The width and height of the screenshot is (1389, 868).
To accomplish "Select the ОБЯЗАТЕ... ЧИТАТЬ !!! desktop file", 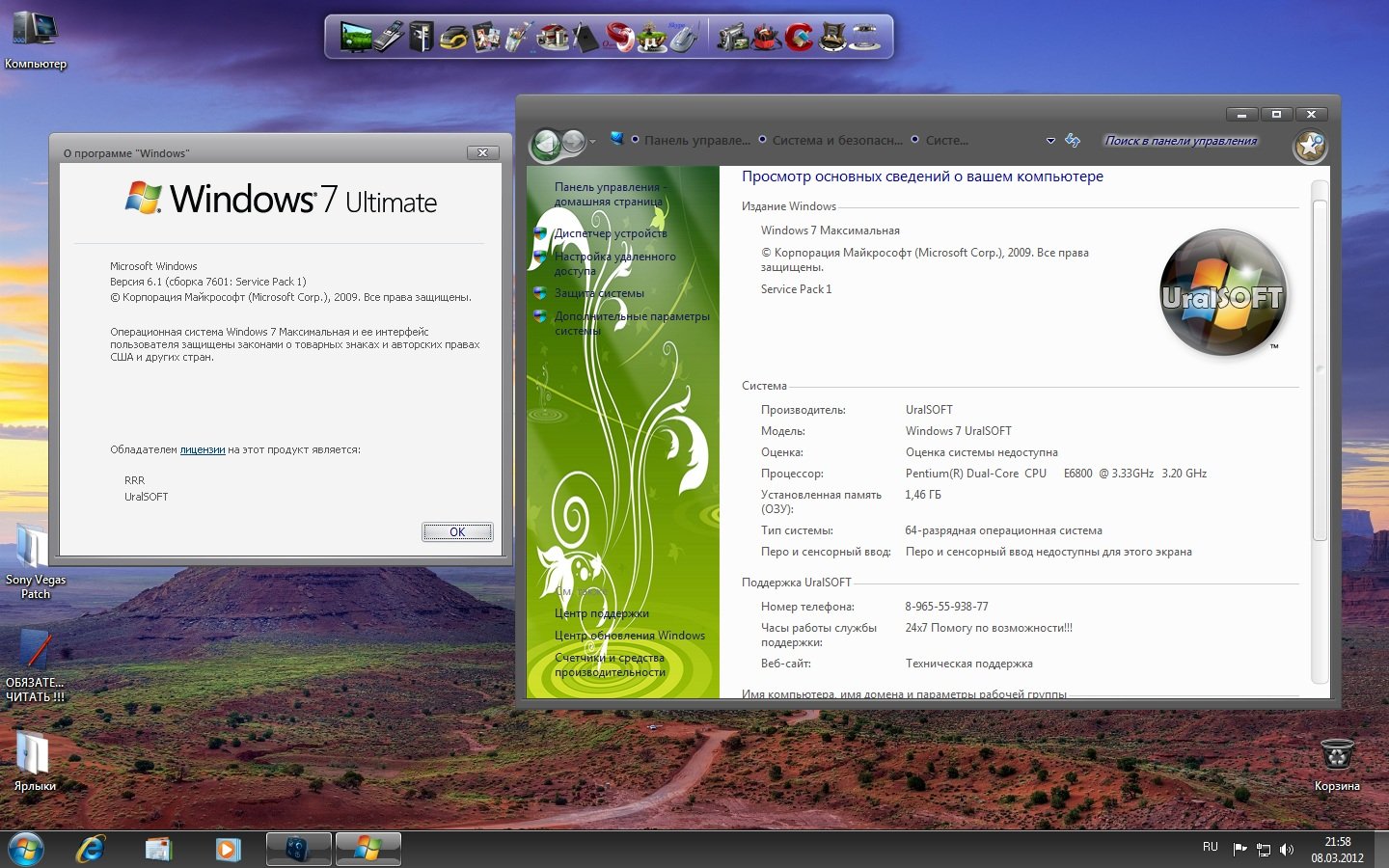I will coord(36,665).
